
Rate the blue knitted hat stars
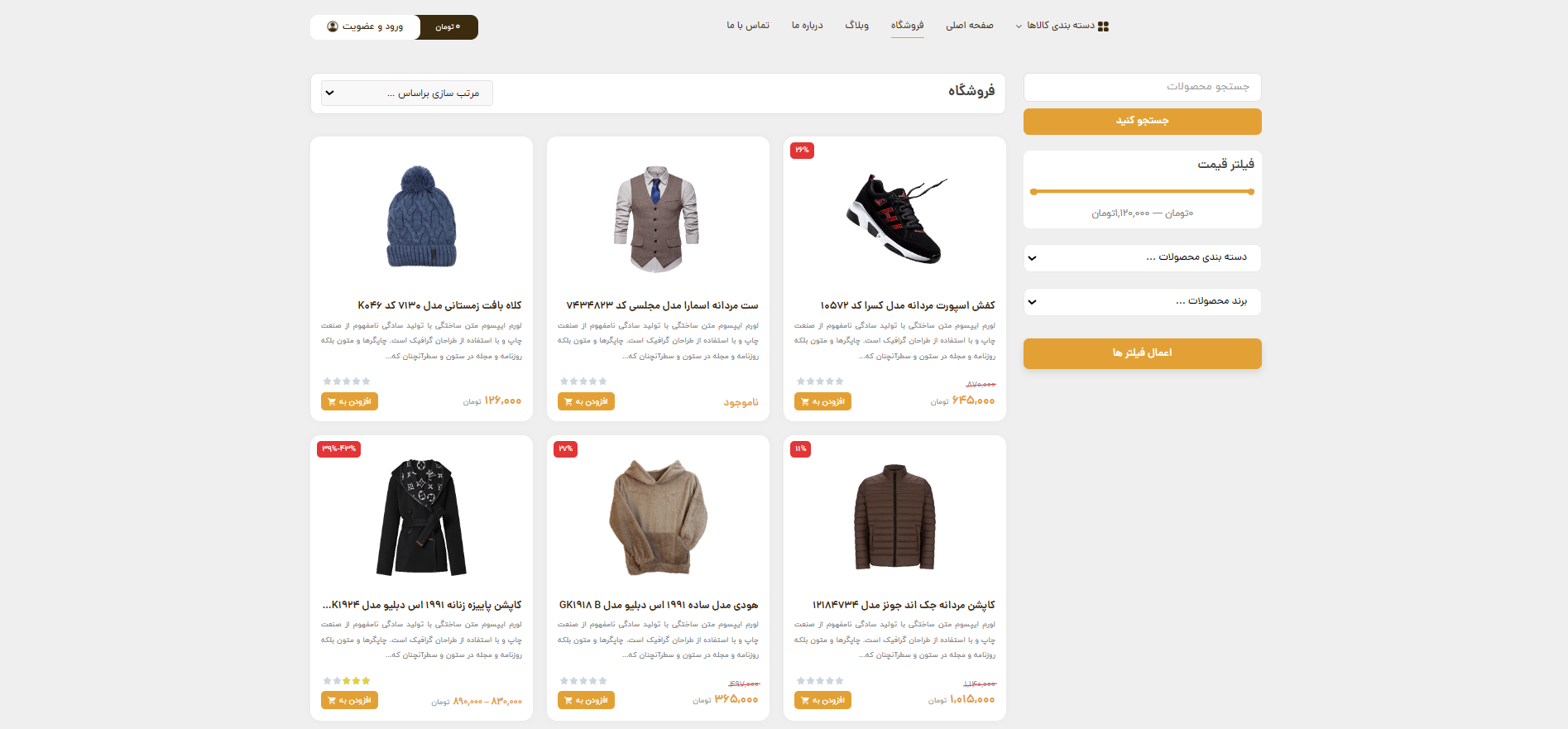tap(347, 381)
